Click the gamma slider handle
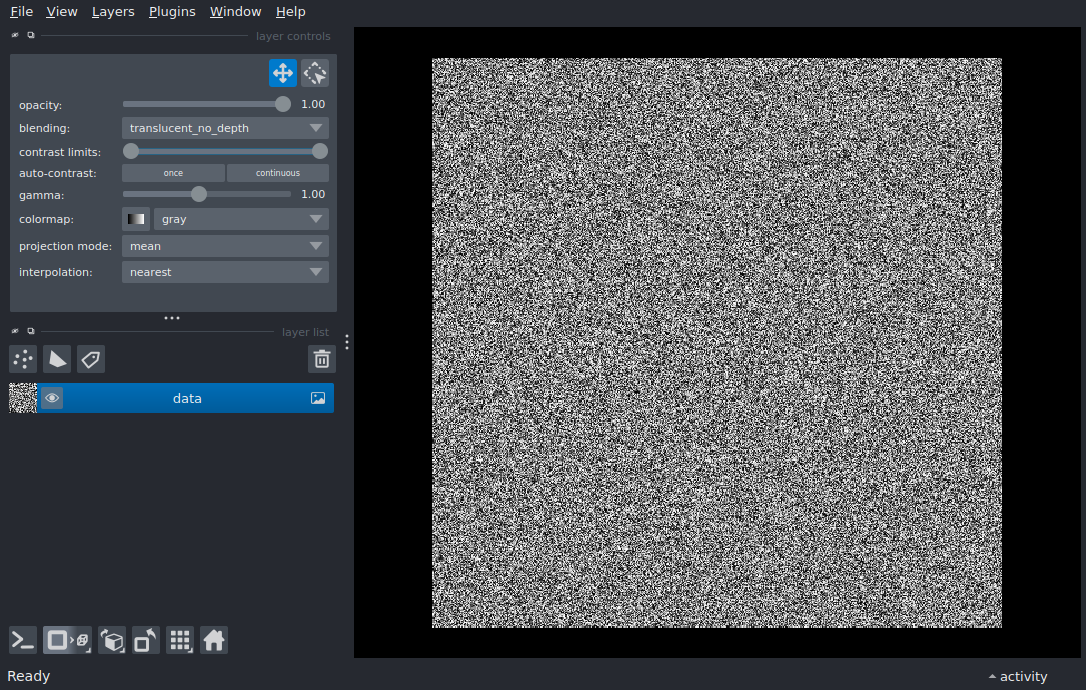 coord(199,194)
